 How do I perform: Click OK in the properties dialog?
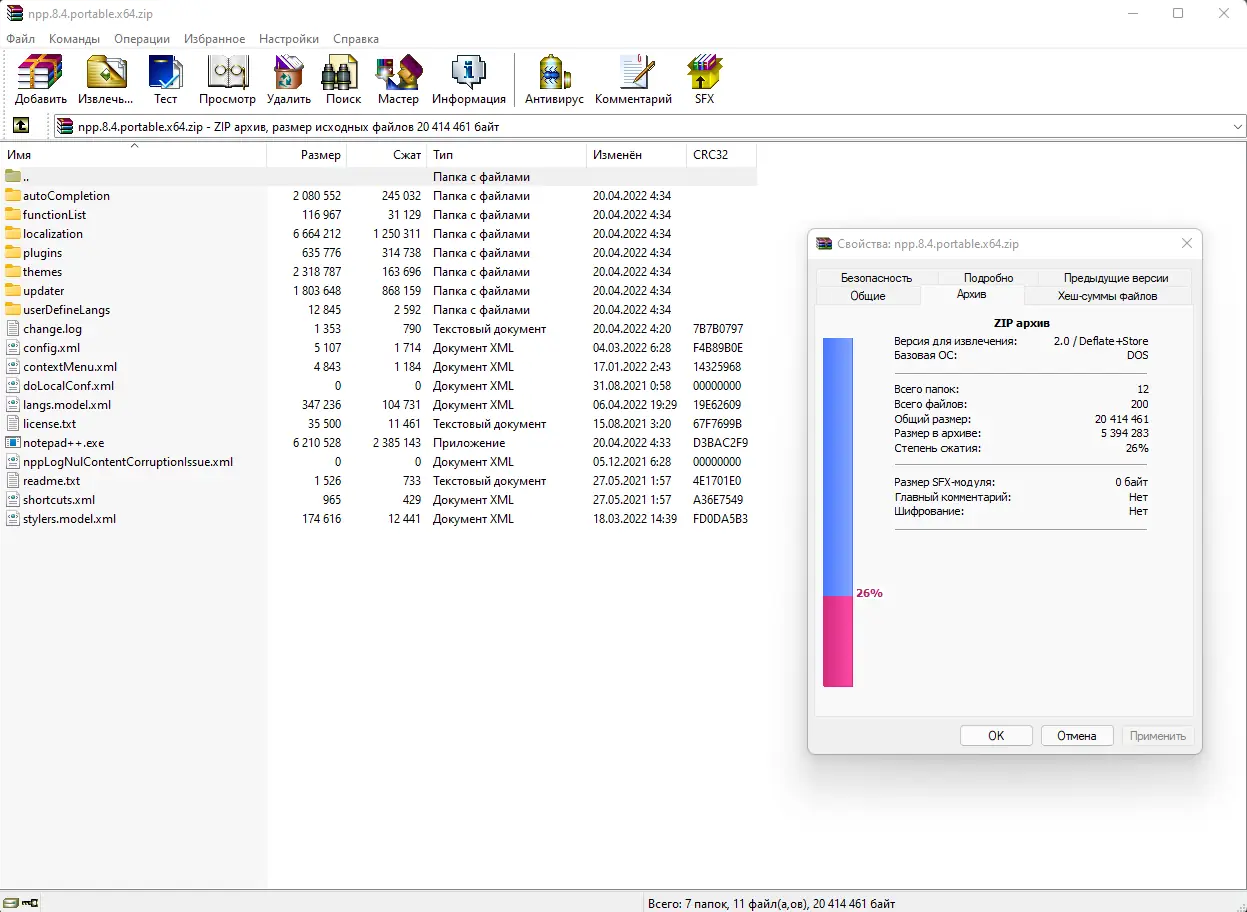pos(996,735)
